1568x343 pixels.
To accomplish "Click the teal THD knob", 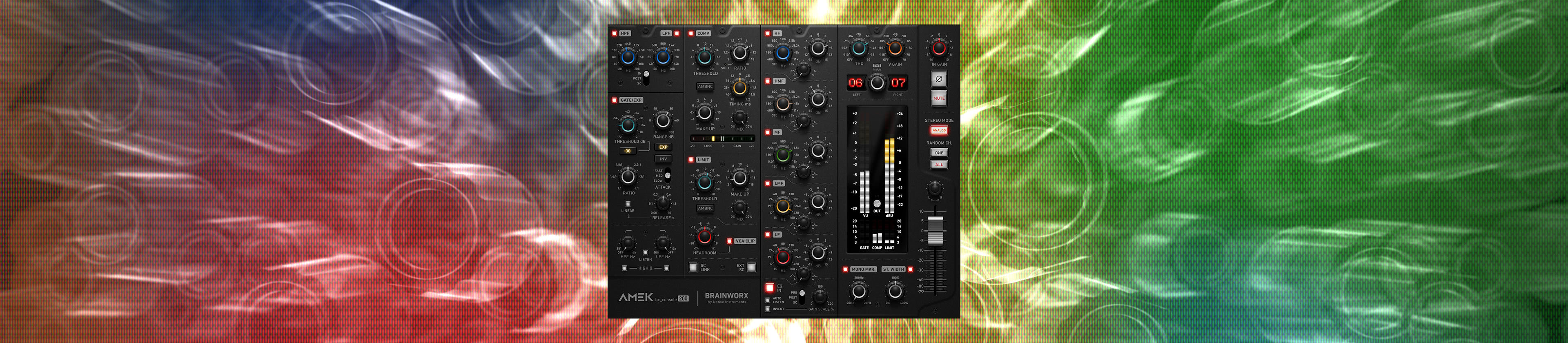I will 859,47.
